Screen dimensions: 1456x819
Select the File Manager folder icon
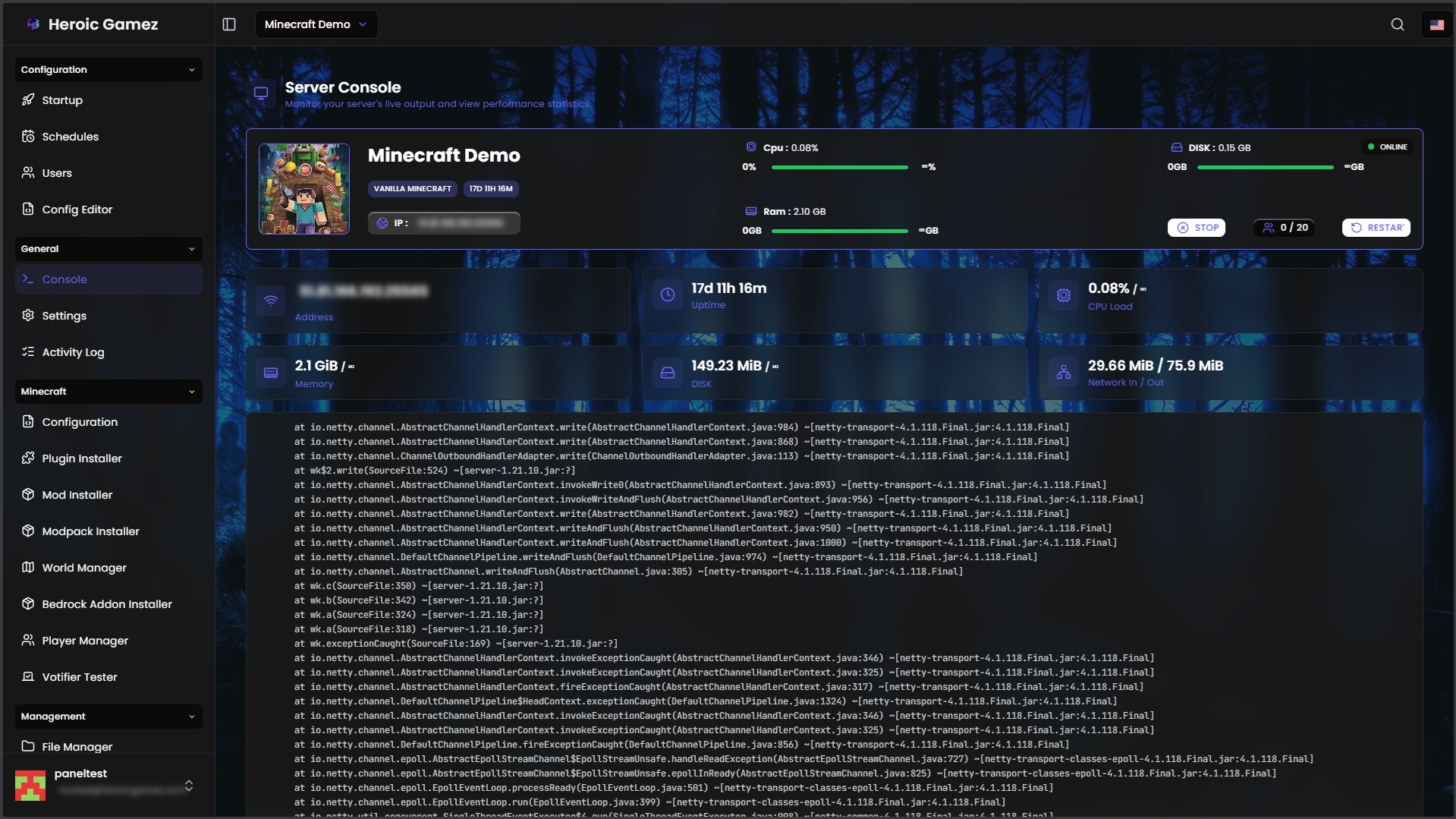click(28, 746)
